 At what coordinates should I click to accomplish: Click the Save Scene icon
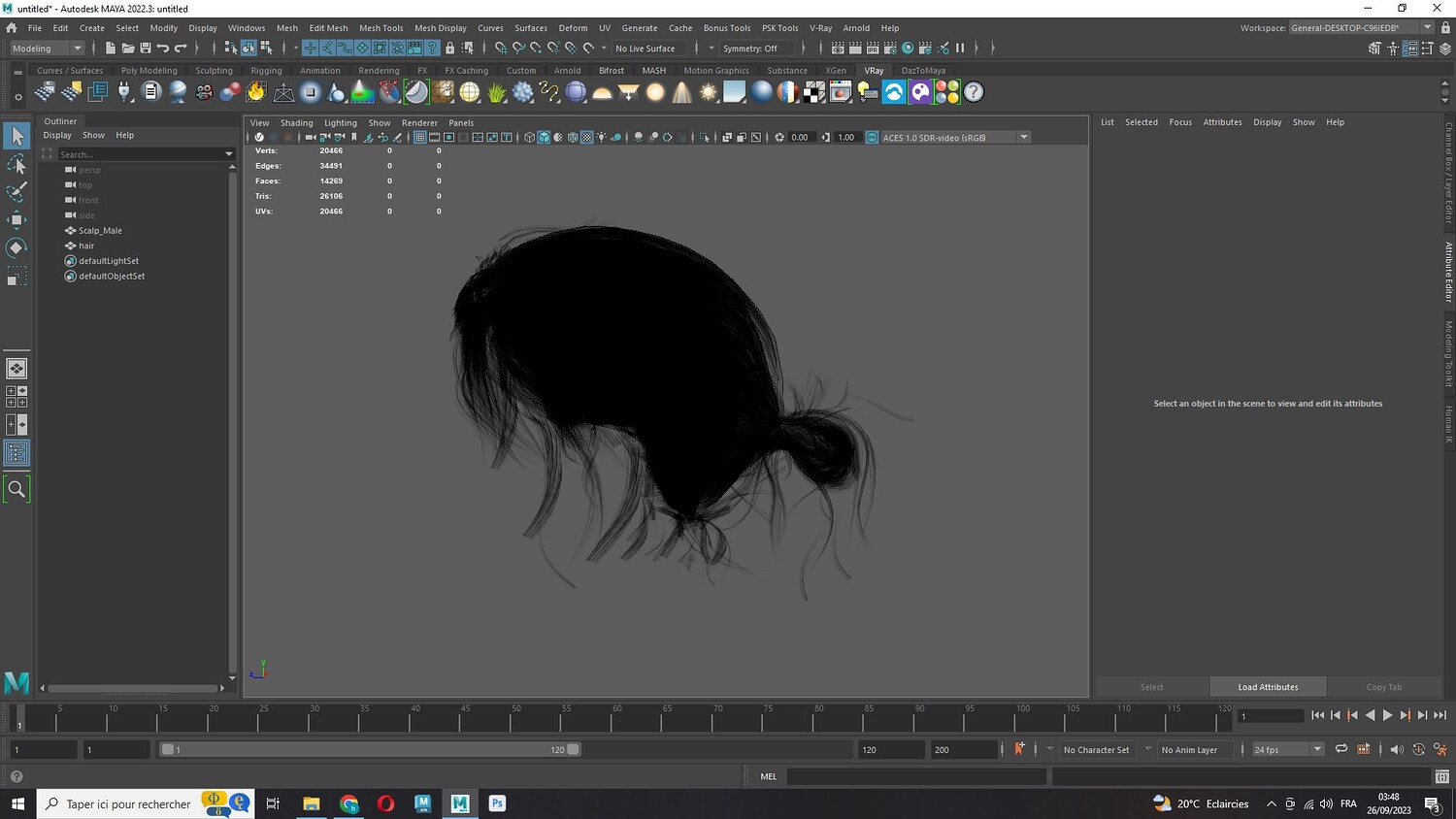(x=146, y=49)
